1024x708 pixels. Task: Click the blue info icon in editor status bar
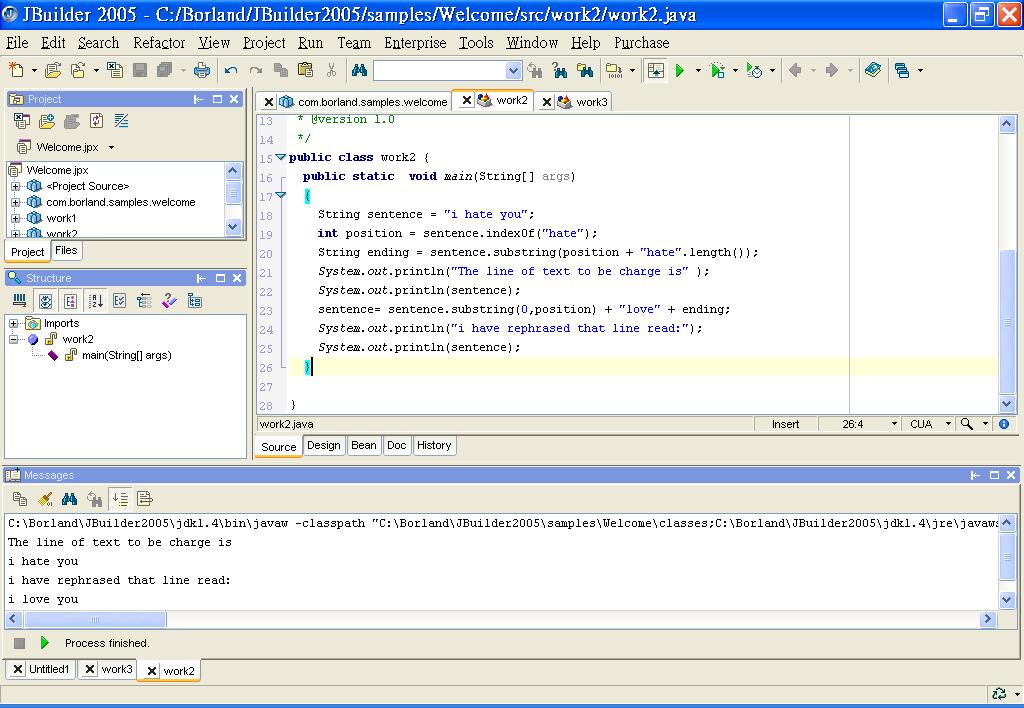coord(1004,424)
